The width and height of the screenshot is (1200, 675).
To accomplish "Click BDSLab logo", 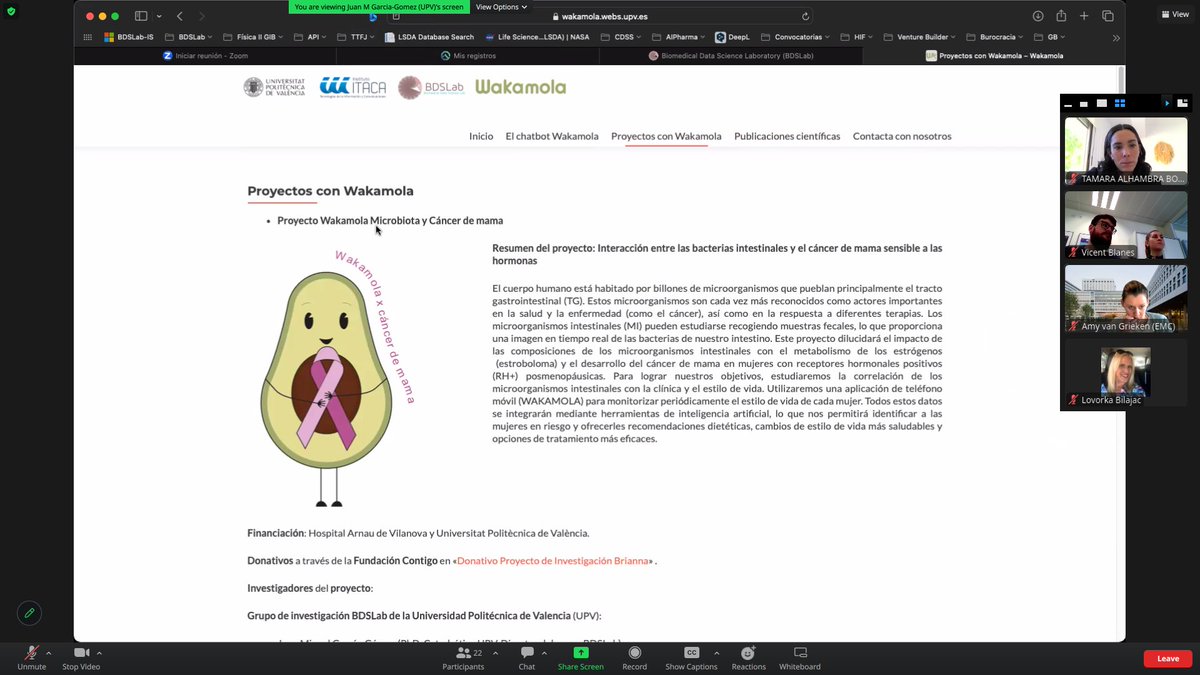I will [x=430, y=87].
